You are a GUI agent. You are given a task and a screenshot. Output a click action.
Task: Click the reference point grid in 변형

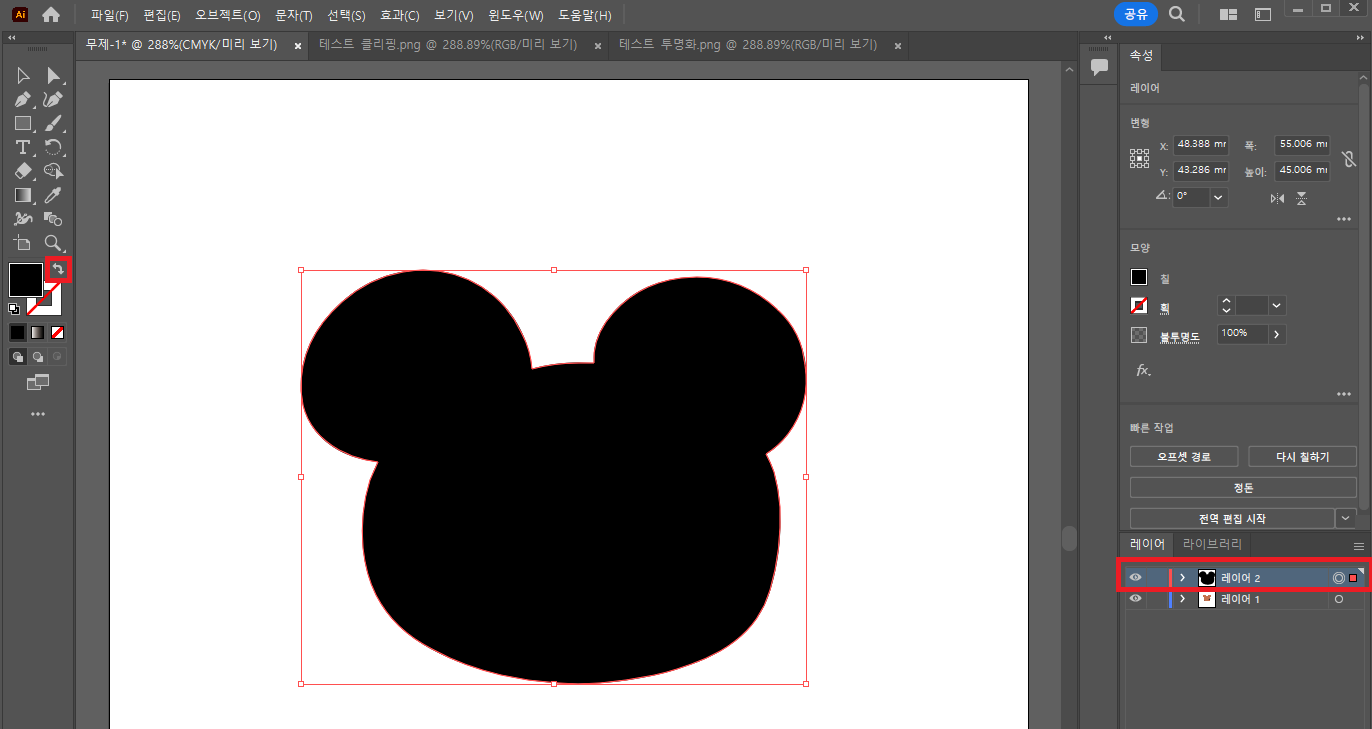click(1140, 158)
